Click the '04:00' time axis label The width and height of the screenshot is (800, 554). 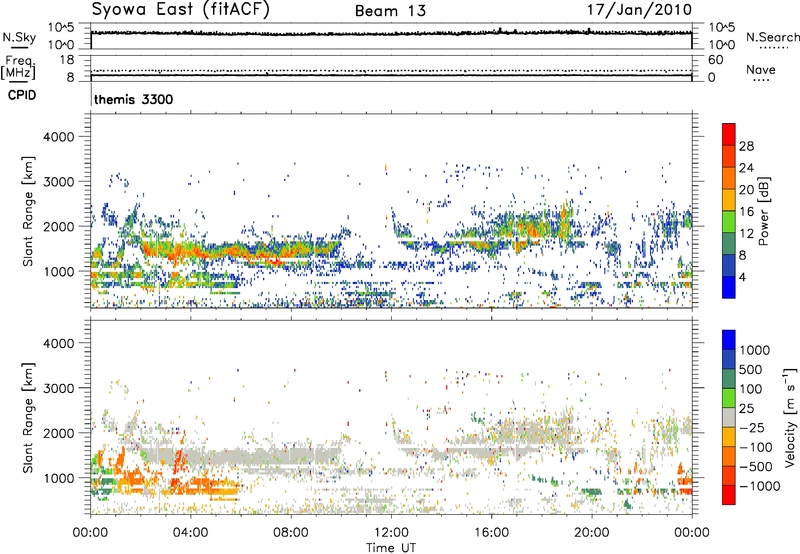(191, 533)
